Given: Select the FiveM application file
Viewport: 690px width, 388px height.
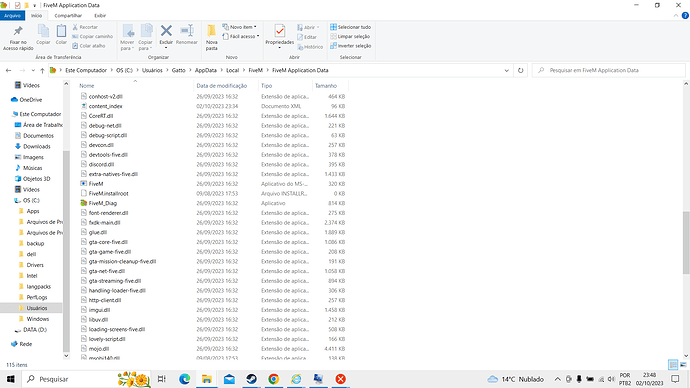Looking at the screenshot, I should pos(96,184).
